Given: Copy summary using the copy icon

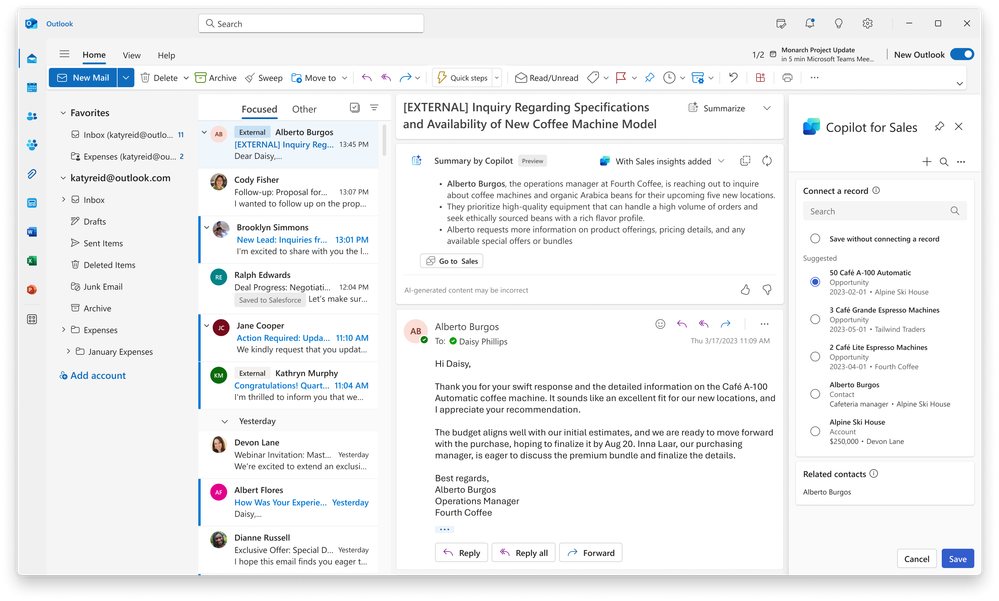Looking at the screenshot, I should (745, 161).
